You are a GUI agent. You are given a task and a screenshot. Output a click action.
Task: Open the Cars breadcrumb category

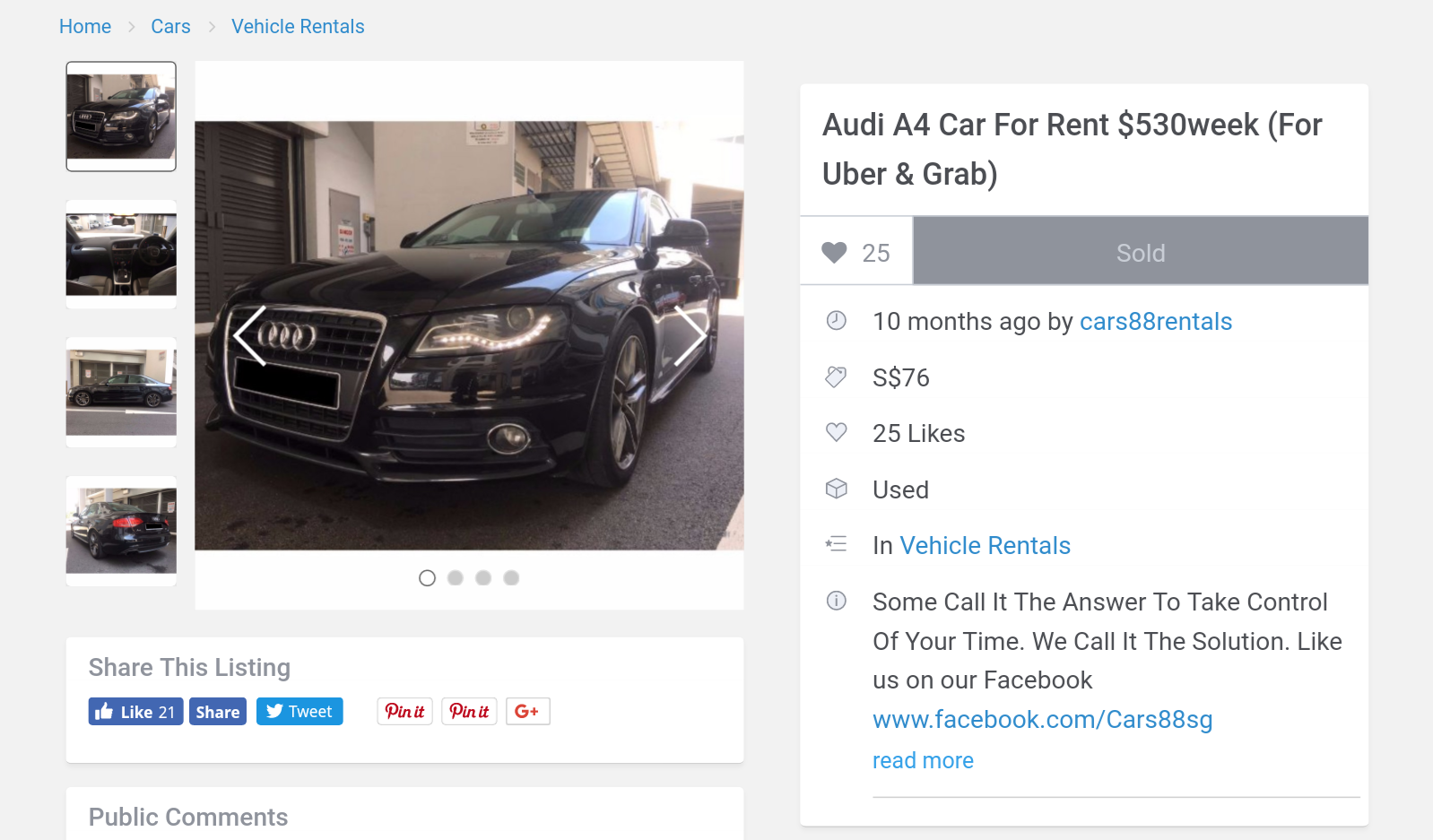coord(170,27)
